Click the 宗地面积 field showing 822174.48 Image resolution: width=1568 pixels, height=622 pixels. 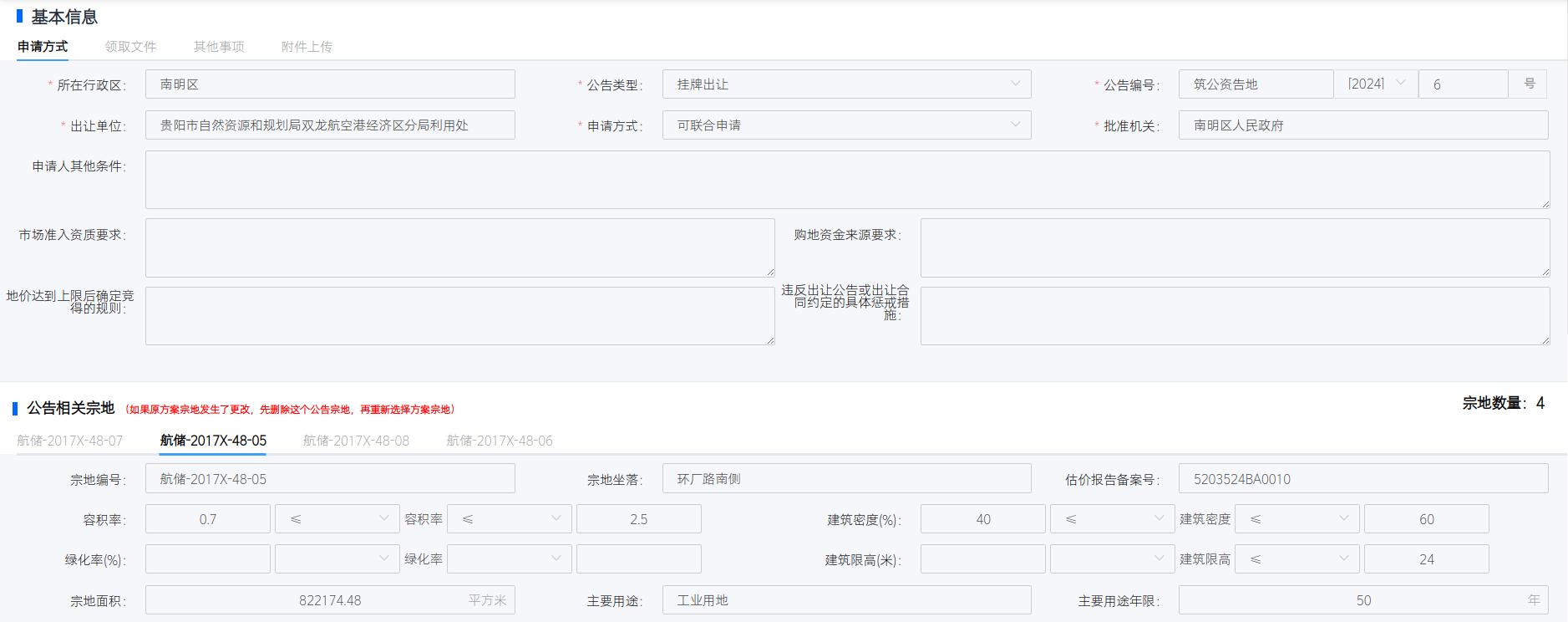click(x=330, y=600)
